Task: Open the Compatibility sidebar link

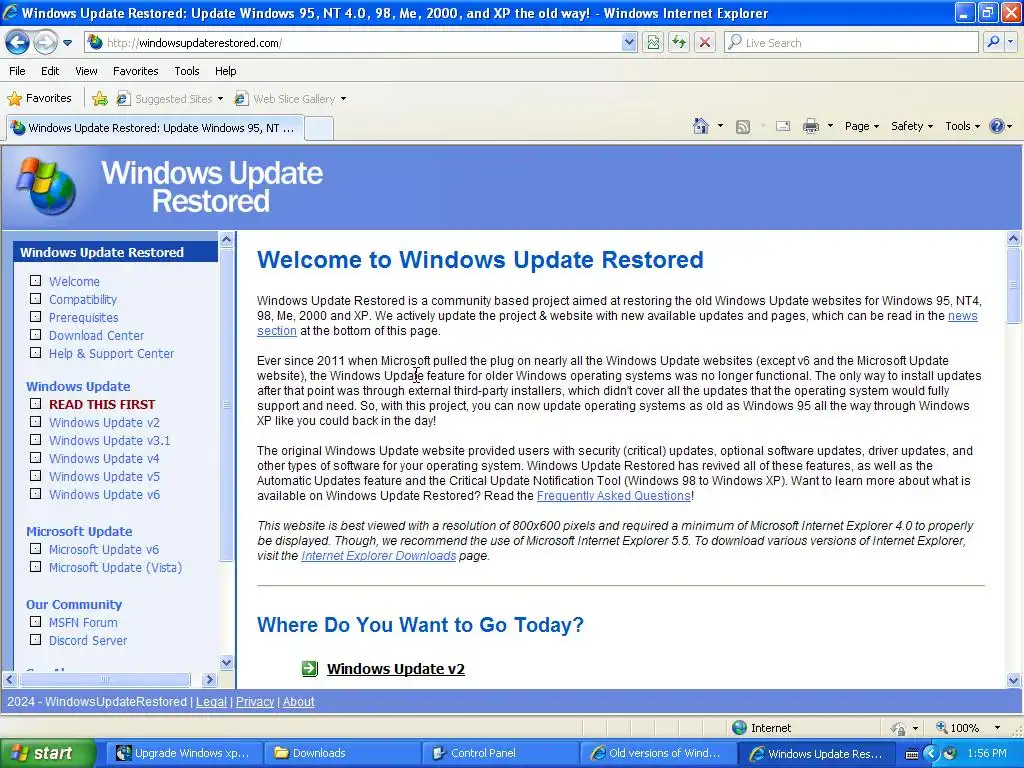Action: tap(83, 299)
